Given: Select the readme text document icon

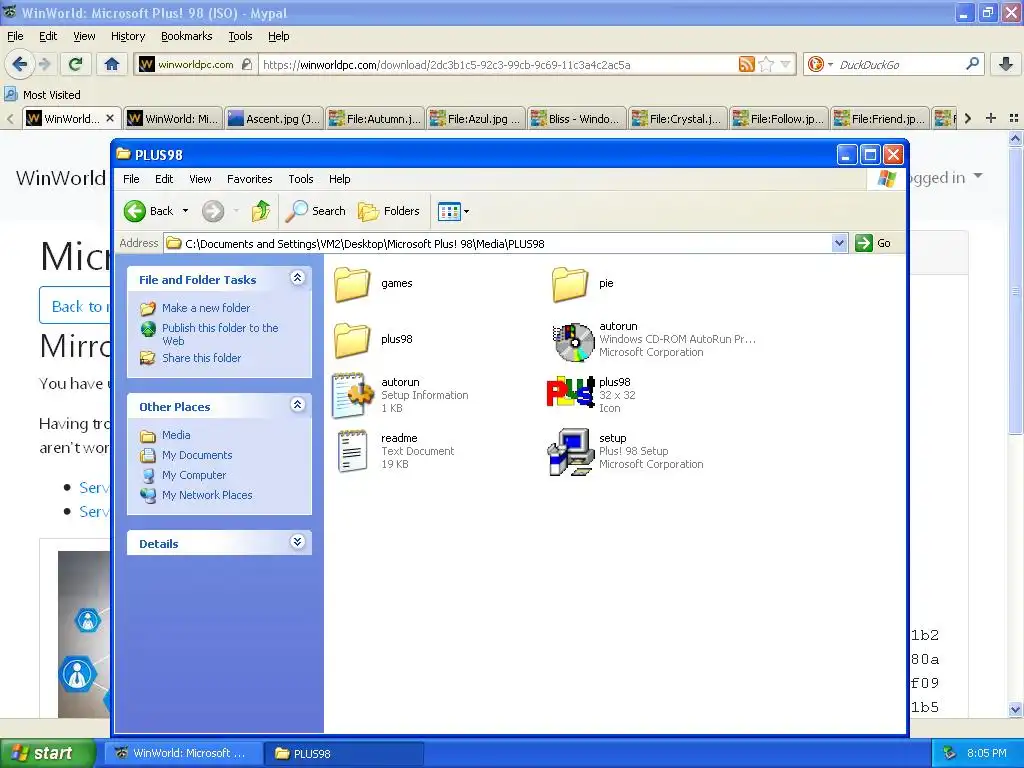Looking at the screenshot, I should 353,451.
